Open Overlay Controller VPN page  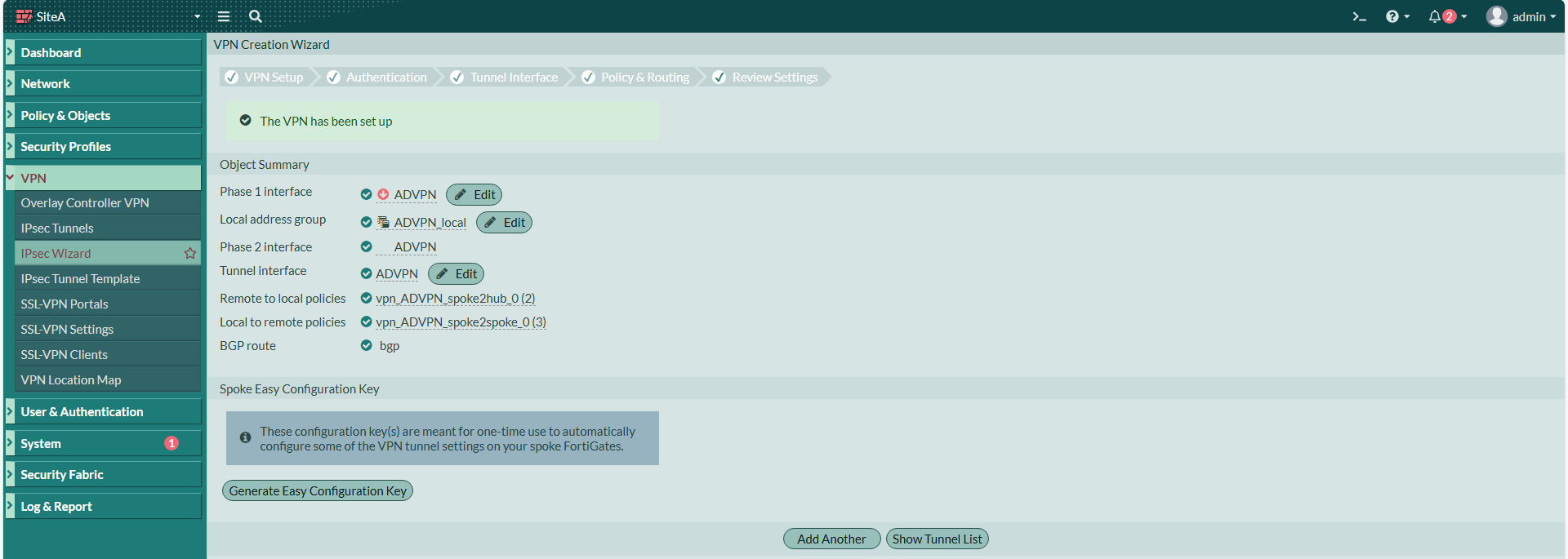(108, 202)
